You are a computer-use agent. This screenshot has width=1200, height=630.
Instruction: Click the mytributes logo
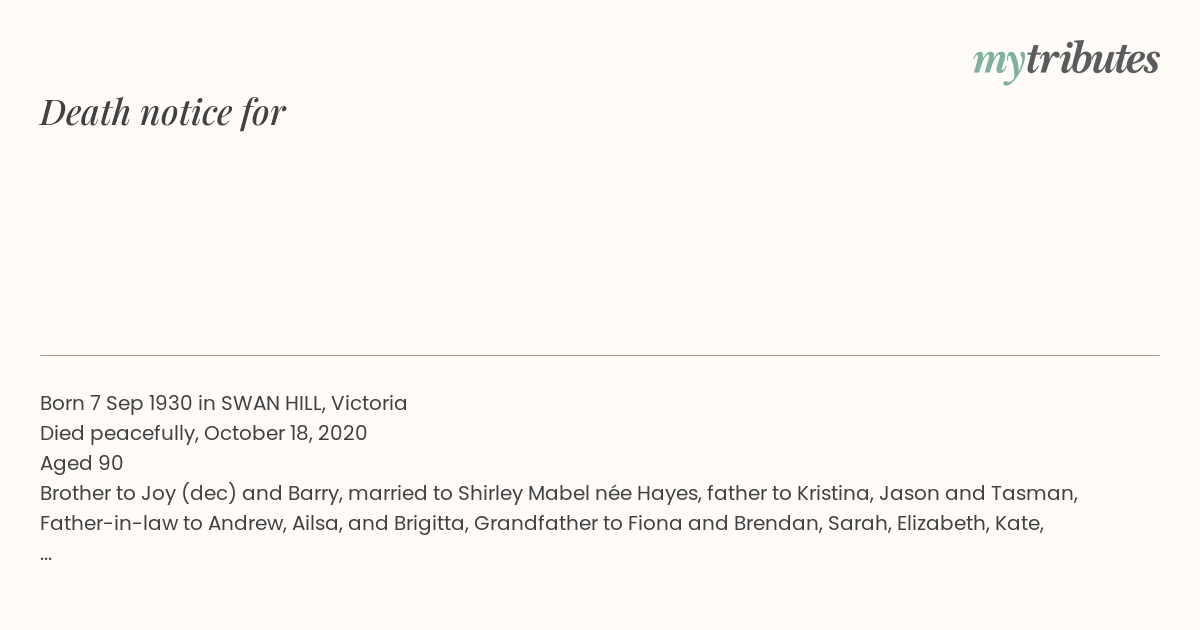pyautogui.click(x=1066, y=60)
